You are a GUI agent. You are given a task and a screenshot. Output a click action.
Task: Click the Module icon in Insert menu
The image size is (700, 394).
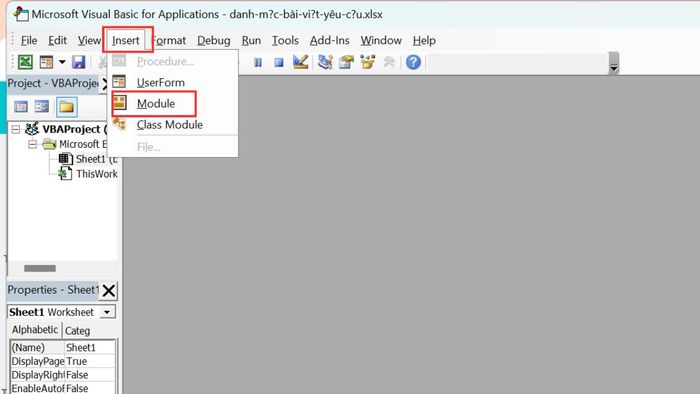[x=119, y=103]
